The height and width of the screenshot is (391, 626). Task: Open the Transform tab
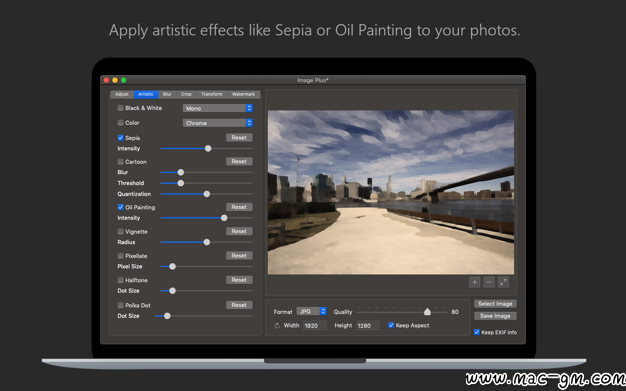(212, 94)
